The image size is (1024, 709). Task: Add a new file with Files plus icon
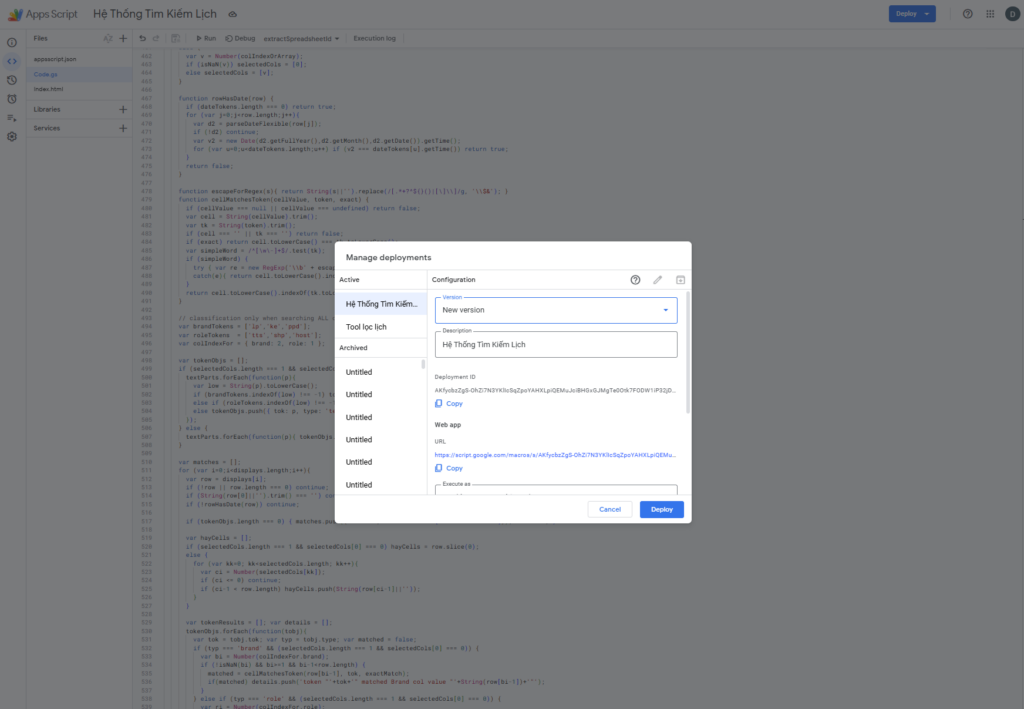[x=123, y=38]
